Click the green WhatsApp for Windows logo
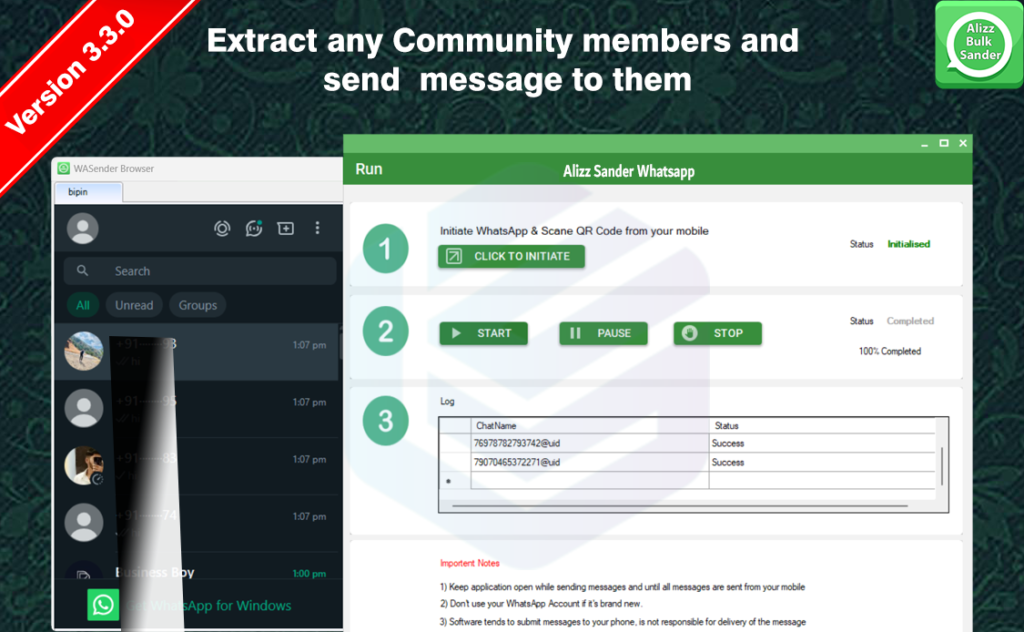The image size is (1024, 632). [x=102, y=604]
